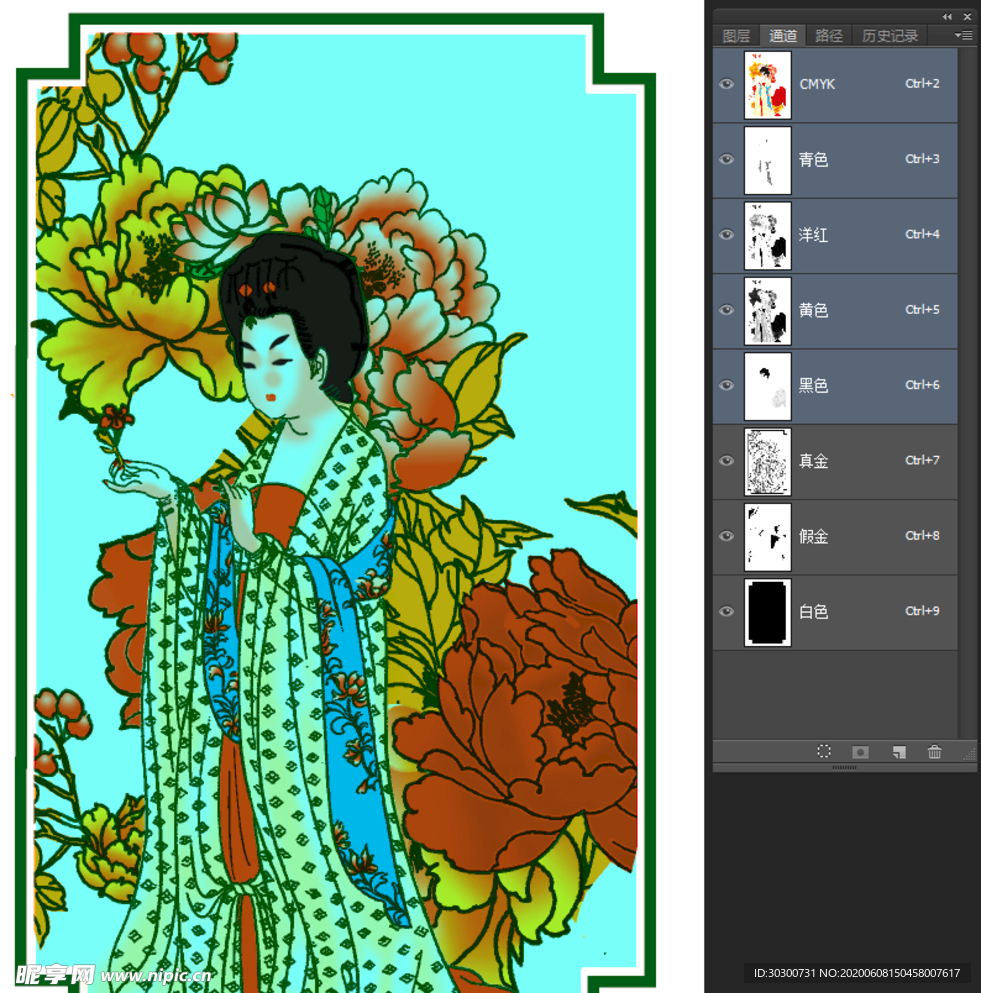The width and height of the screenshot is (981, 993).
Task: Click the panel bottom resize grip
Action: click(844, 768)
